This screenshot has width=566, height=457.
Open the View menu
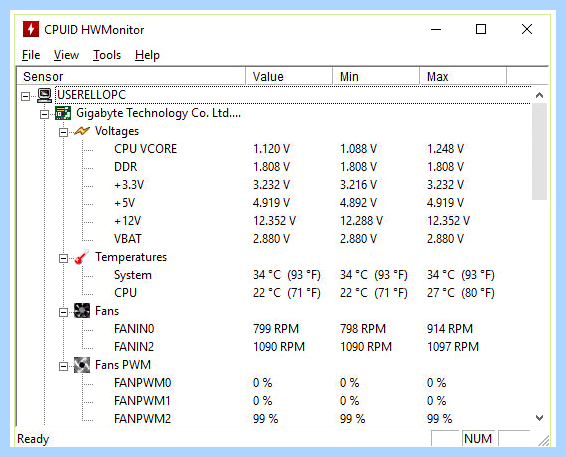[66, 55]
